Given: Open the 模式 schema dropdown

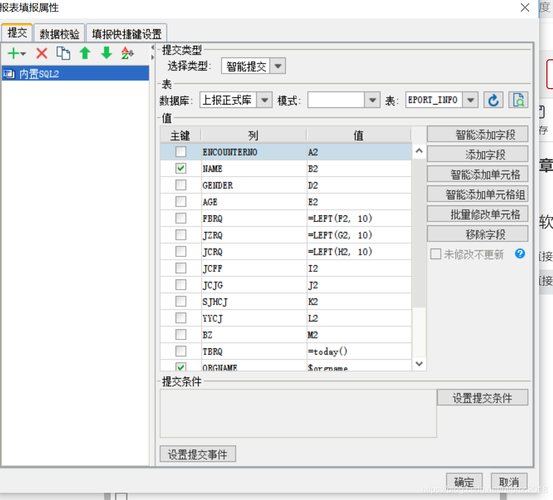Looking at the screenshot, I should [372, 100].
